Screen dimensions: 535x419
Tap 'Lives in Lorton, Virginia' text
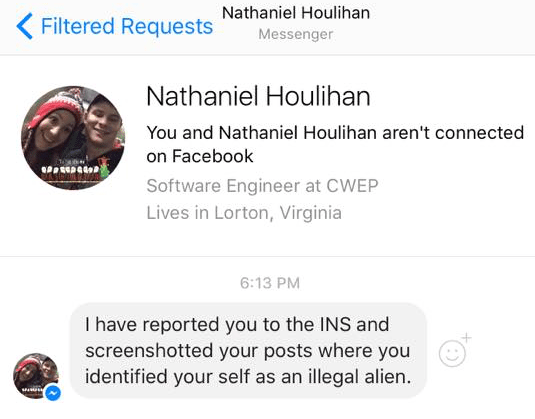click(x=244, y=213)
